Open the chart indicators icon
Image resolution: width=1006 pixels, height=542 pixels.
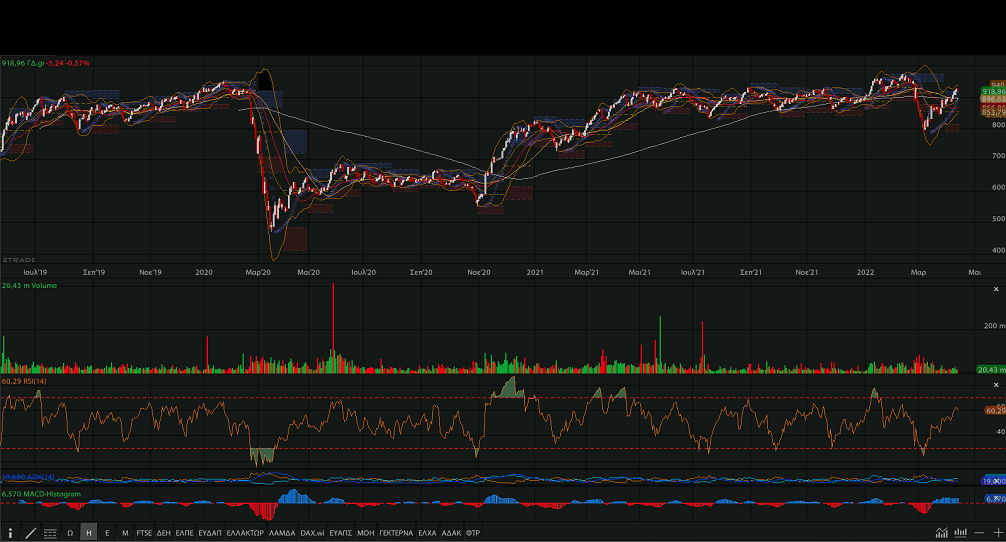point(942,533)
